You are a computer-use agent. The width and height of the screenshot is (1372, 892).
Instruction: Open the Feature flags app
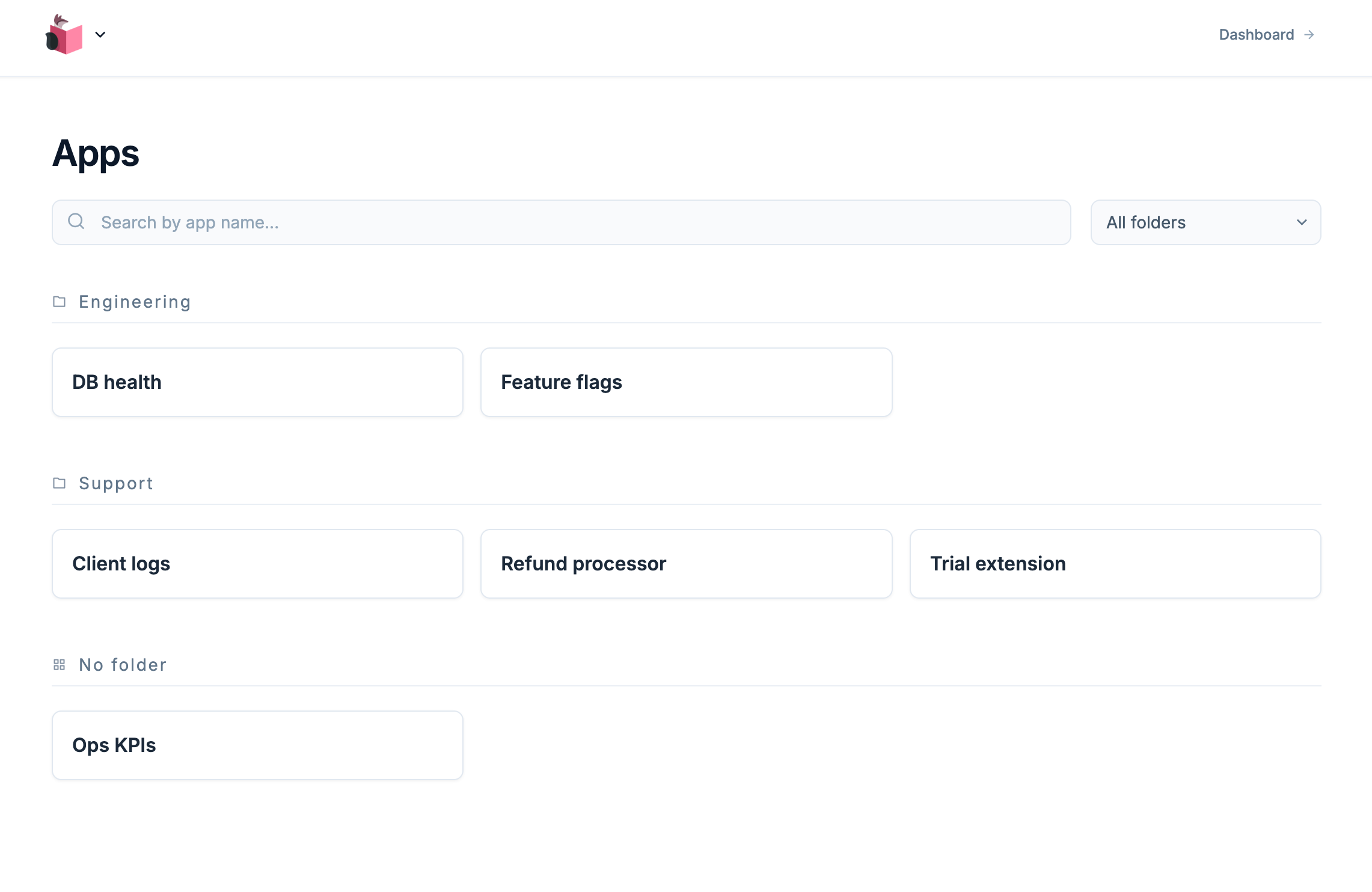pyautogui.click(x=686, y=382)
